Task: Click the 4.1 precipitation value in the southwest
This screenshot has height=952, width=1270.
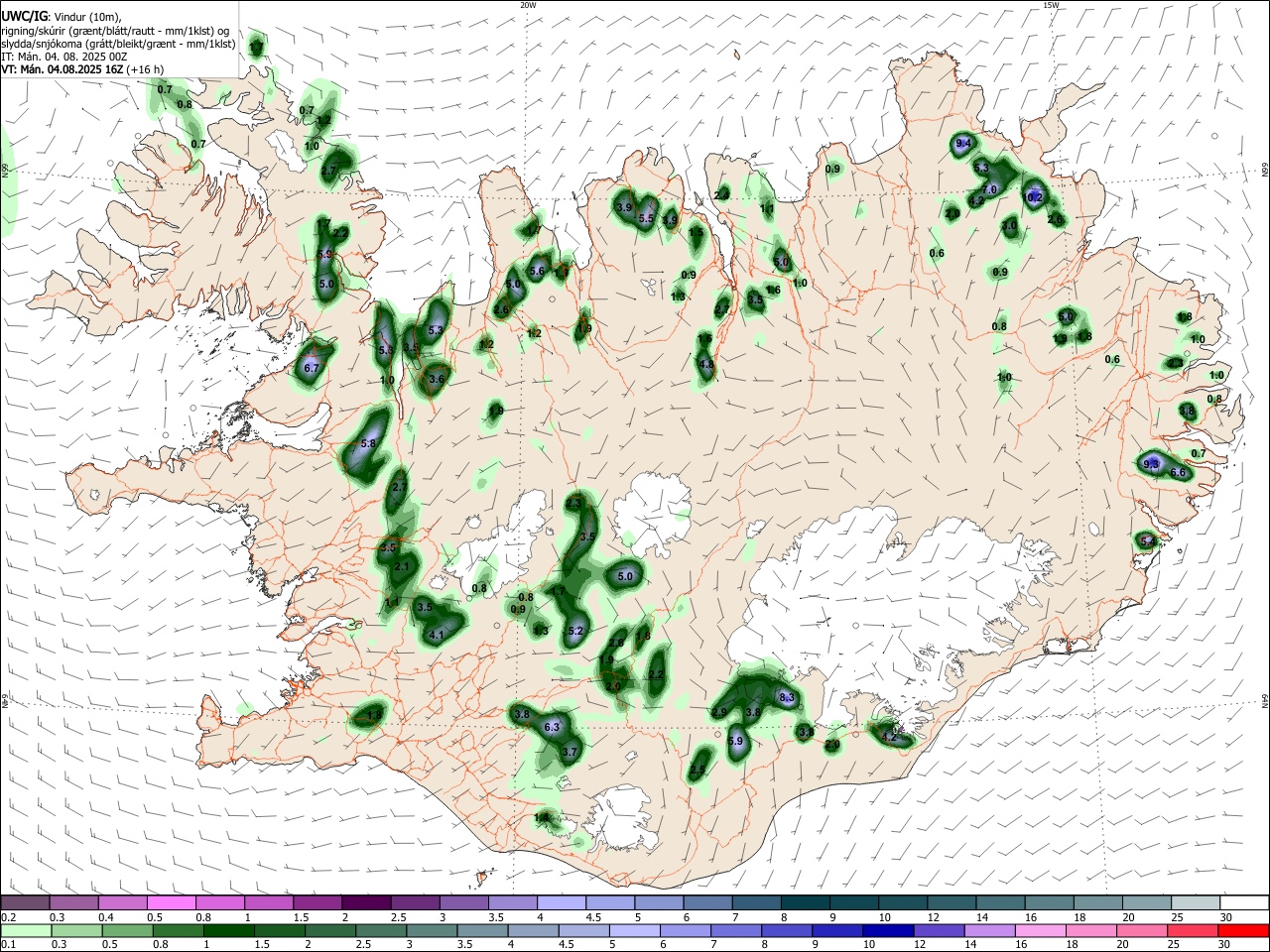Action: [437, 635]
